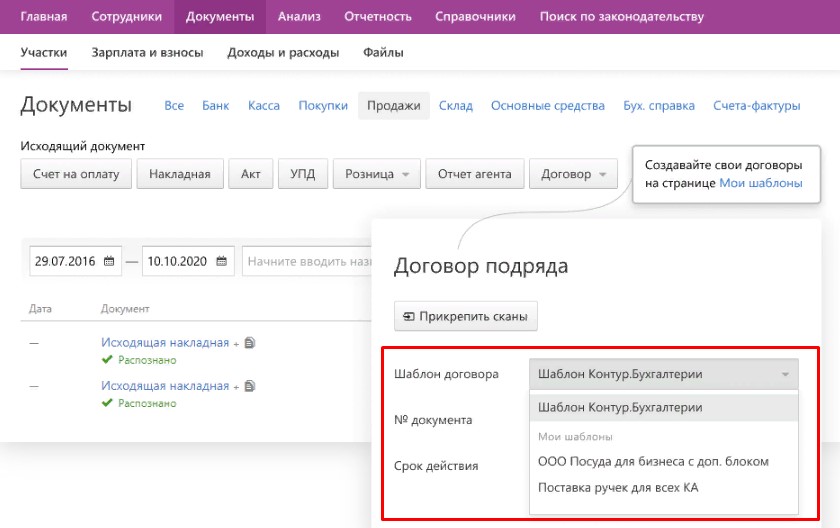Click document icon beside first Исходящая накладная
840x528 pixels.
tap(250, 343)
